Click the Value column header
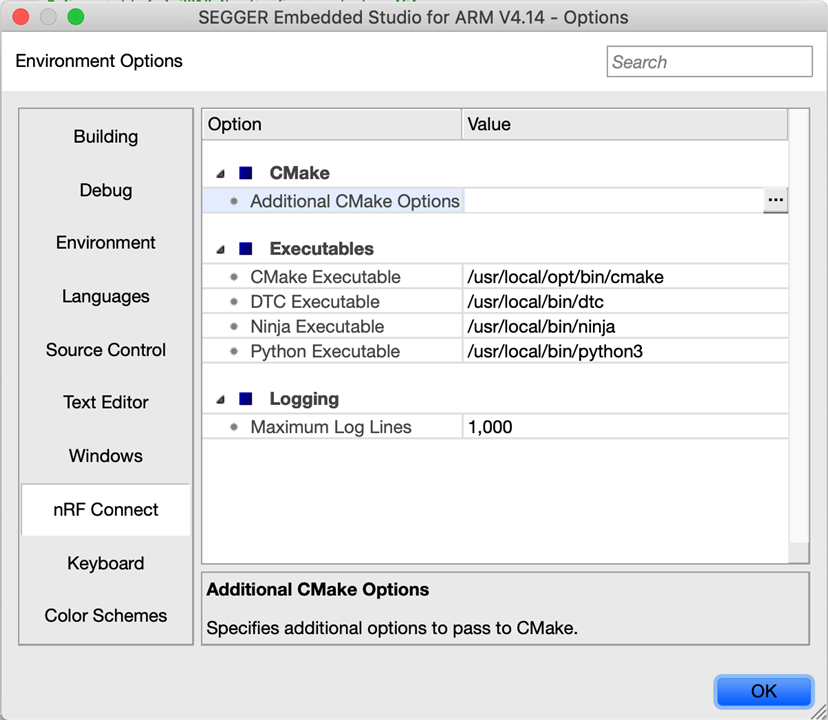Screen dimensions: 828x720 pos(625,124)
